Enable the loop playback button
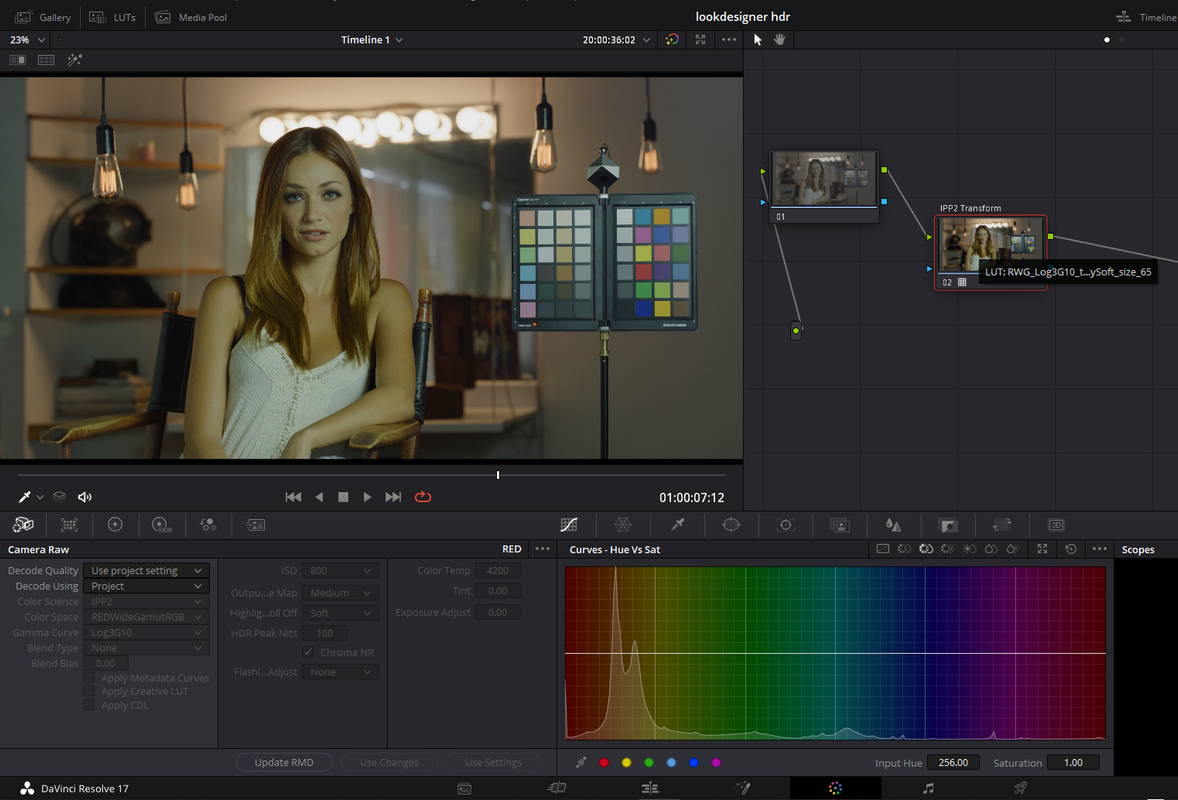Image resolution: width=1178 pixels, height=800 pixels. pyautogui.click(x=423, y=497)
